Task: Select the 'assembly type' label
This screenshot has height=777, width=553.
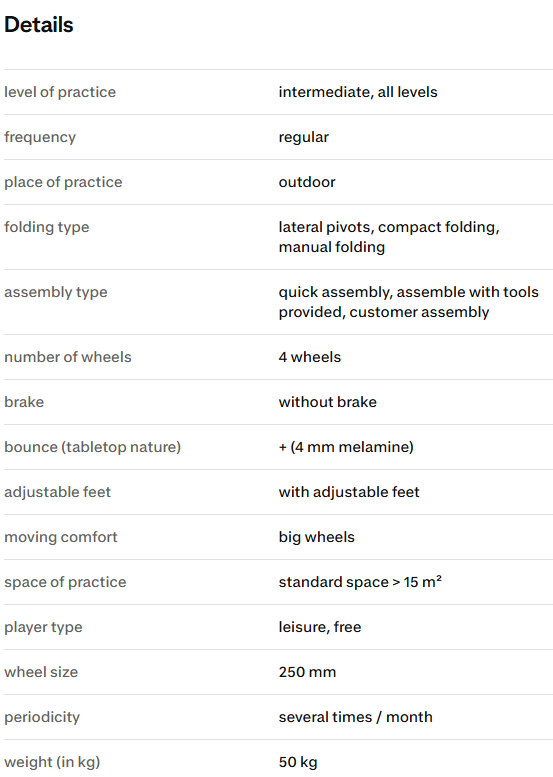Action: pyautogui.click(x=55, y=292)
